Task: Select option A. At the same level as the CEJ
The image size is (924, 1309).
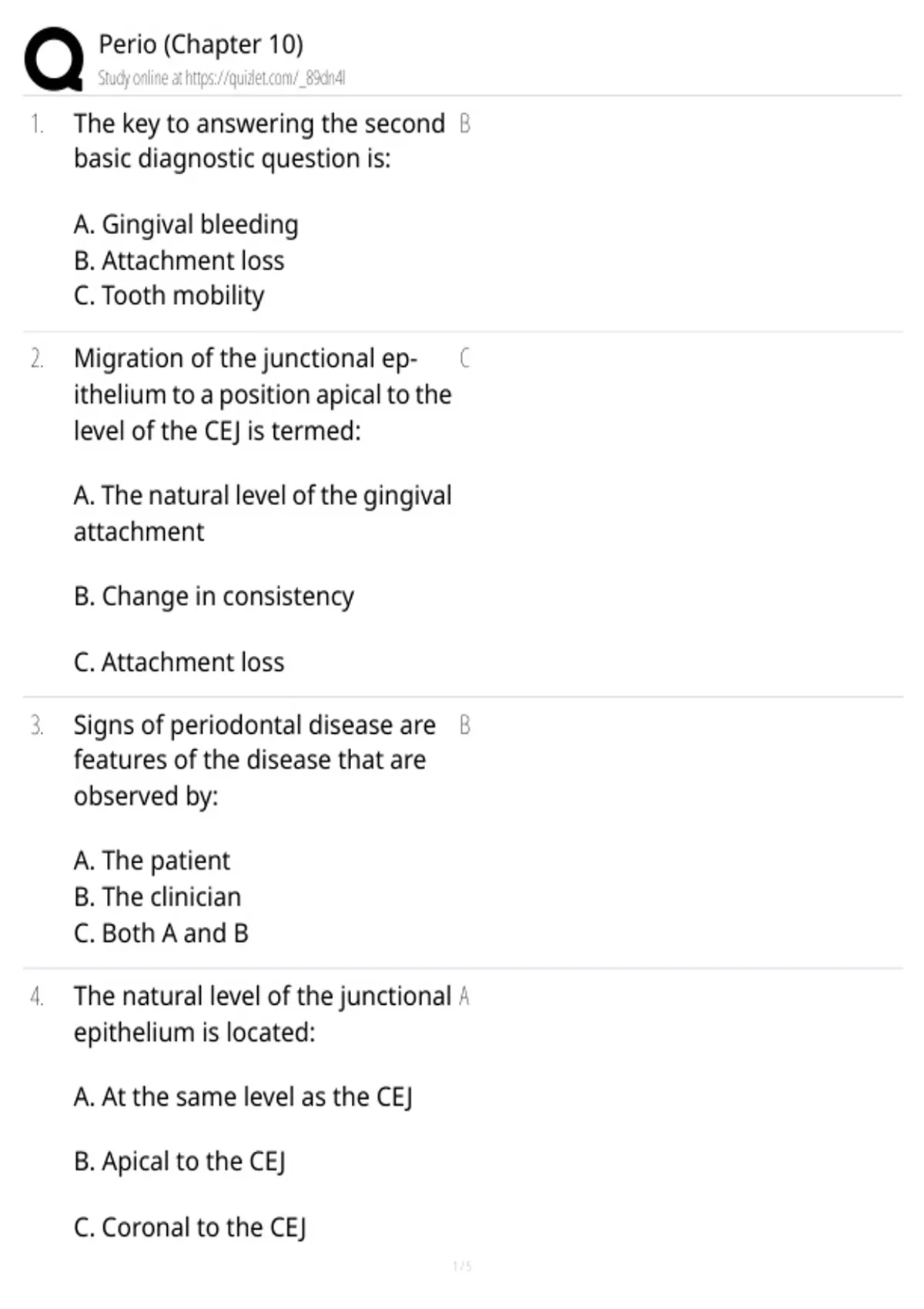Action: tap(243, 1097)
